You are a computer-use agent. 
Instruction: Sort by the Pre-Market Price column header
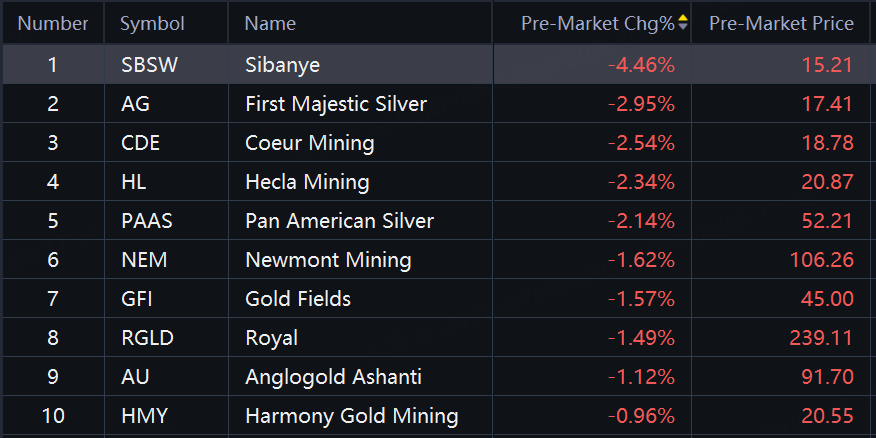point(781,23)
